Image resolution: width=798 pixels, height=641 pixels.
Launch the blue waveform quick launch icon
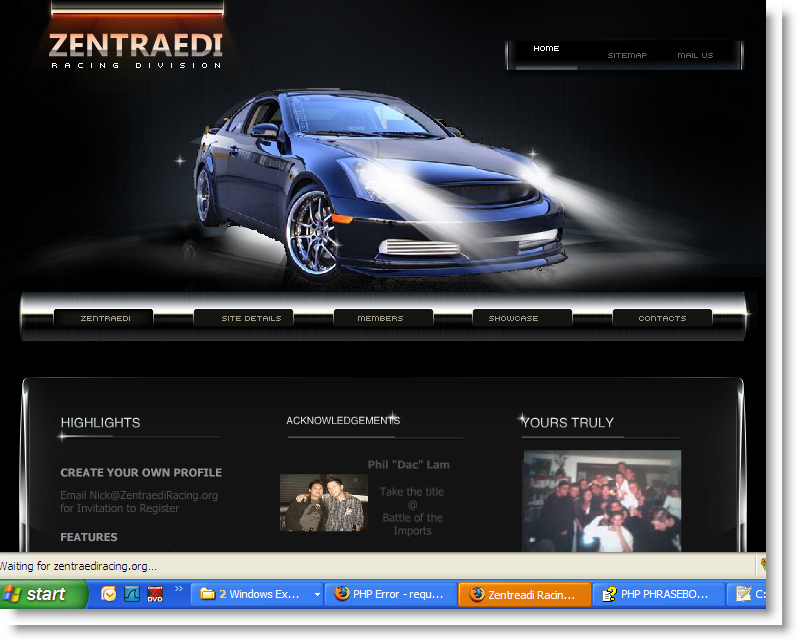(x=132, y=594)
